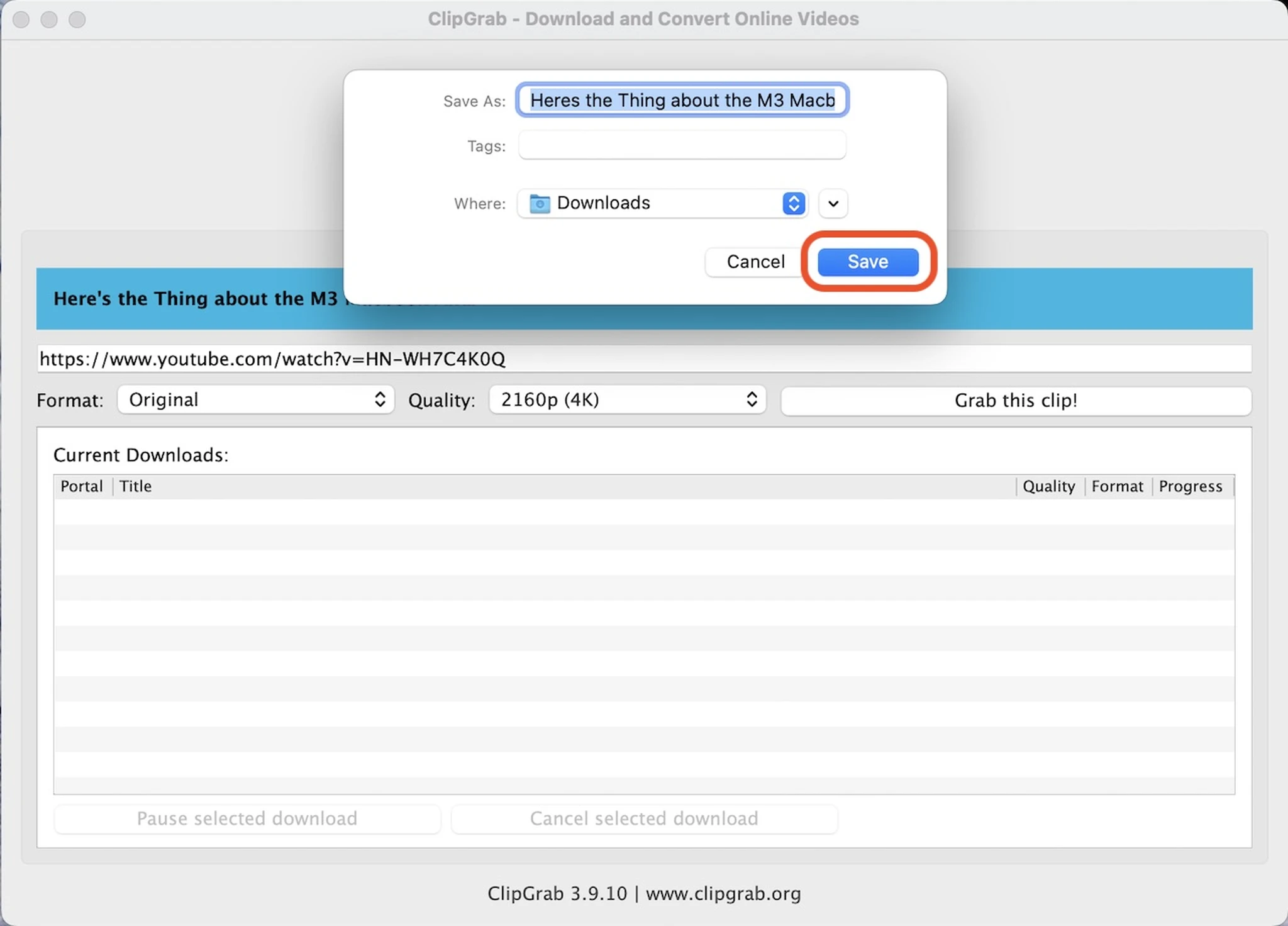Sort downloads by Portal column header
Viewport: 1288px width, 926px height.
[x=82, y=486]
